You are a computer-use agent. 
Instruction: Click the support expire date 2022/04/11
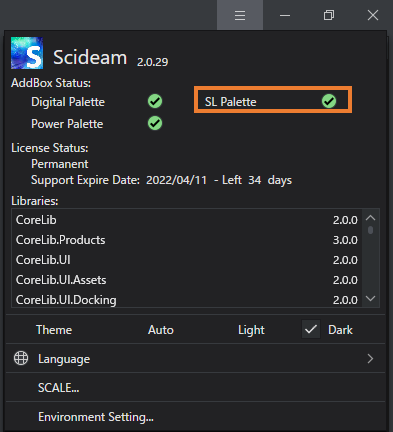[x=176, y=180]
